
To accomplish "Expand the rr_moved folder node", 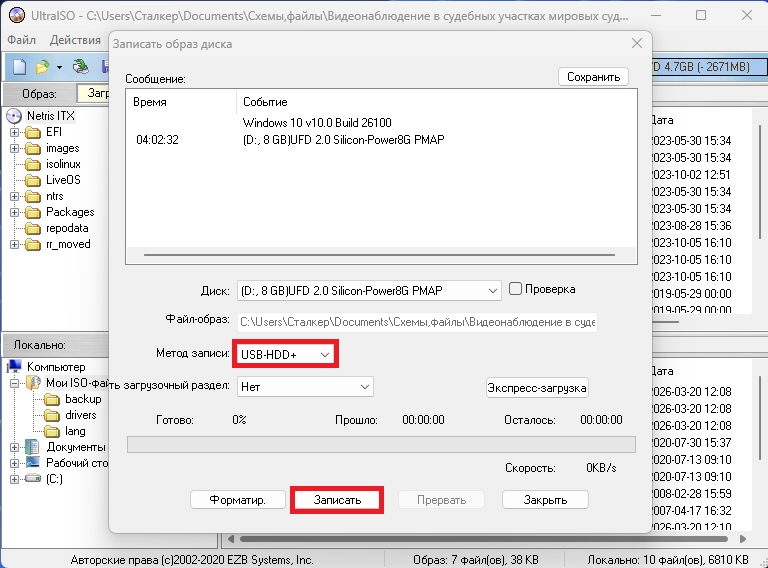I will (14, 244).
